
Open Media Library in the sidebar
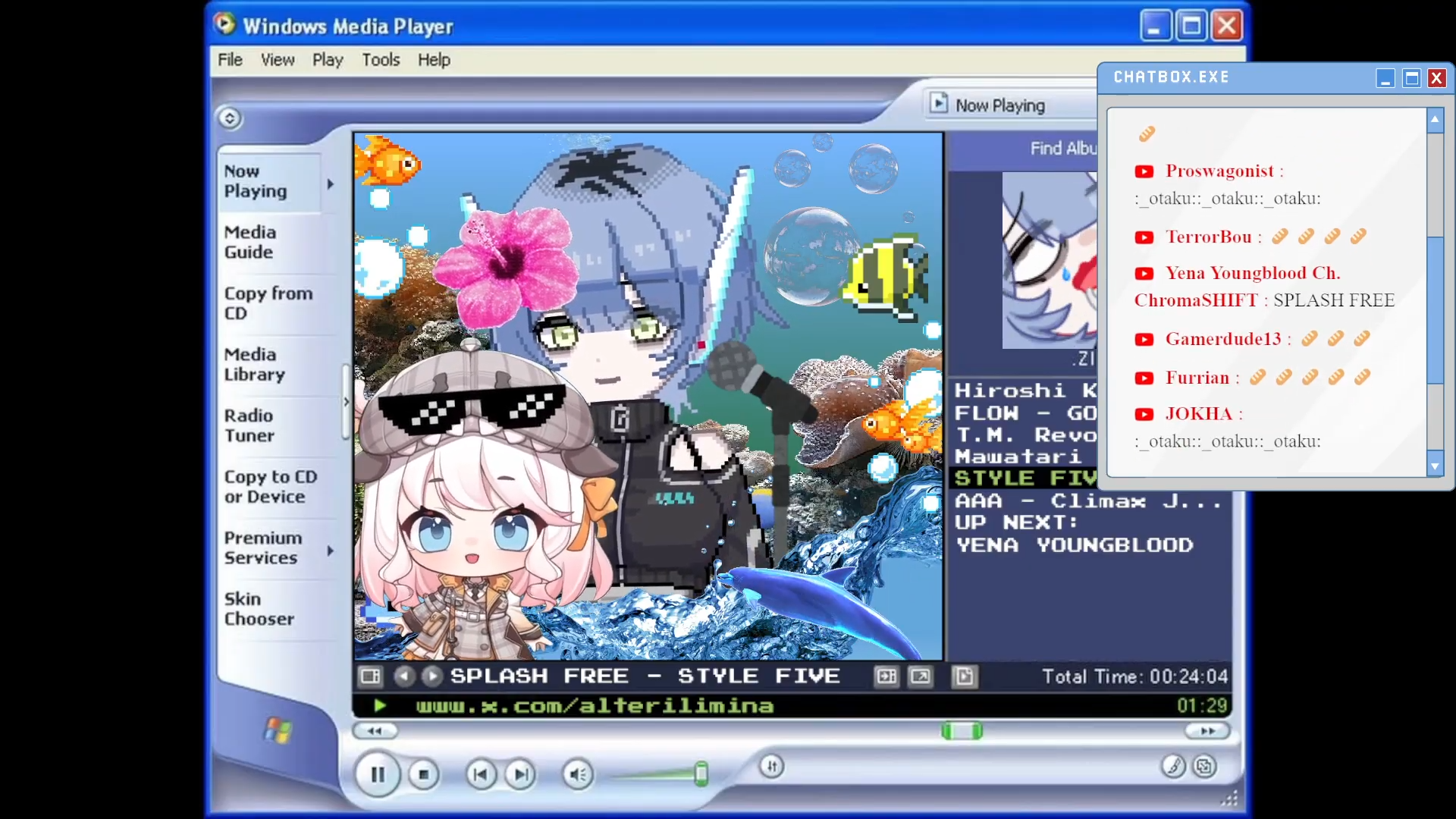(278, 365)
